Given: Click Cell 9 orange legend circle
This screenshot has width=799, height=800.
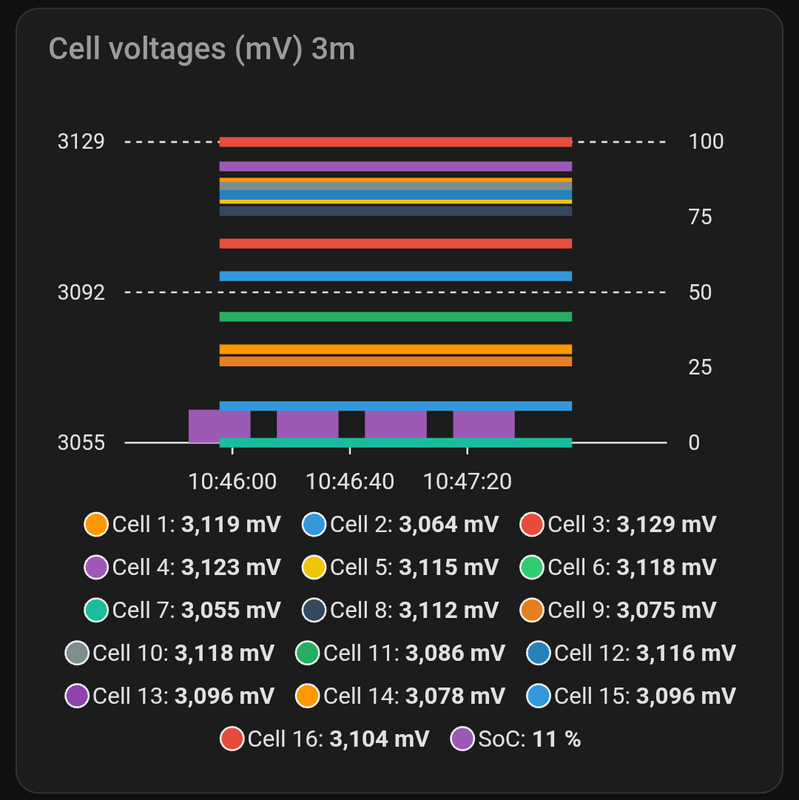Looking at the screenshot, I should coord(532,610).
